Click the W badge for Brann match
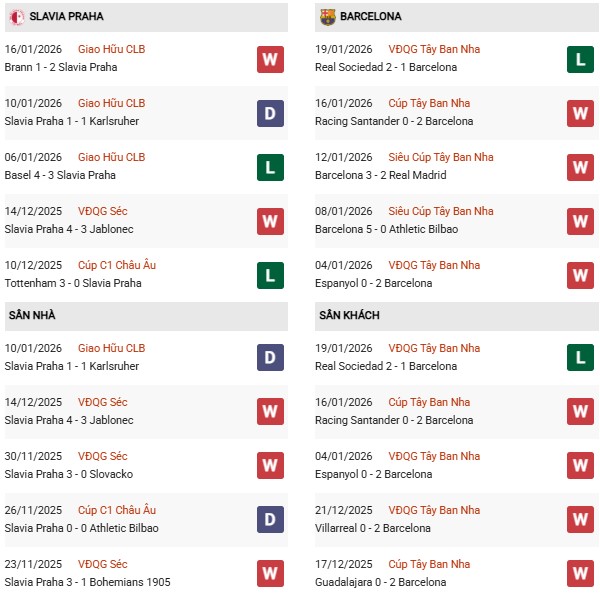Screen dimensions: 600x593 270,59
